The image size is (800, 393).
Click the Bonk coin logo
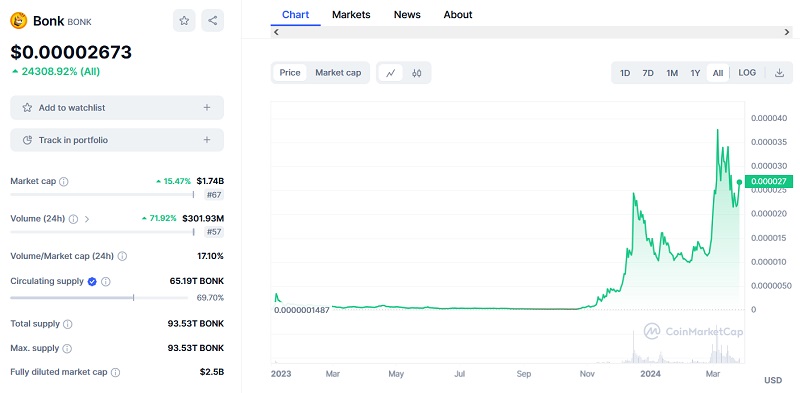19,20
